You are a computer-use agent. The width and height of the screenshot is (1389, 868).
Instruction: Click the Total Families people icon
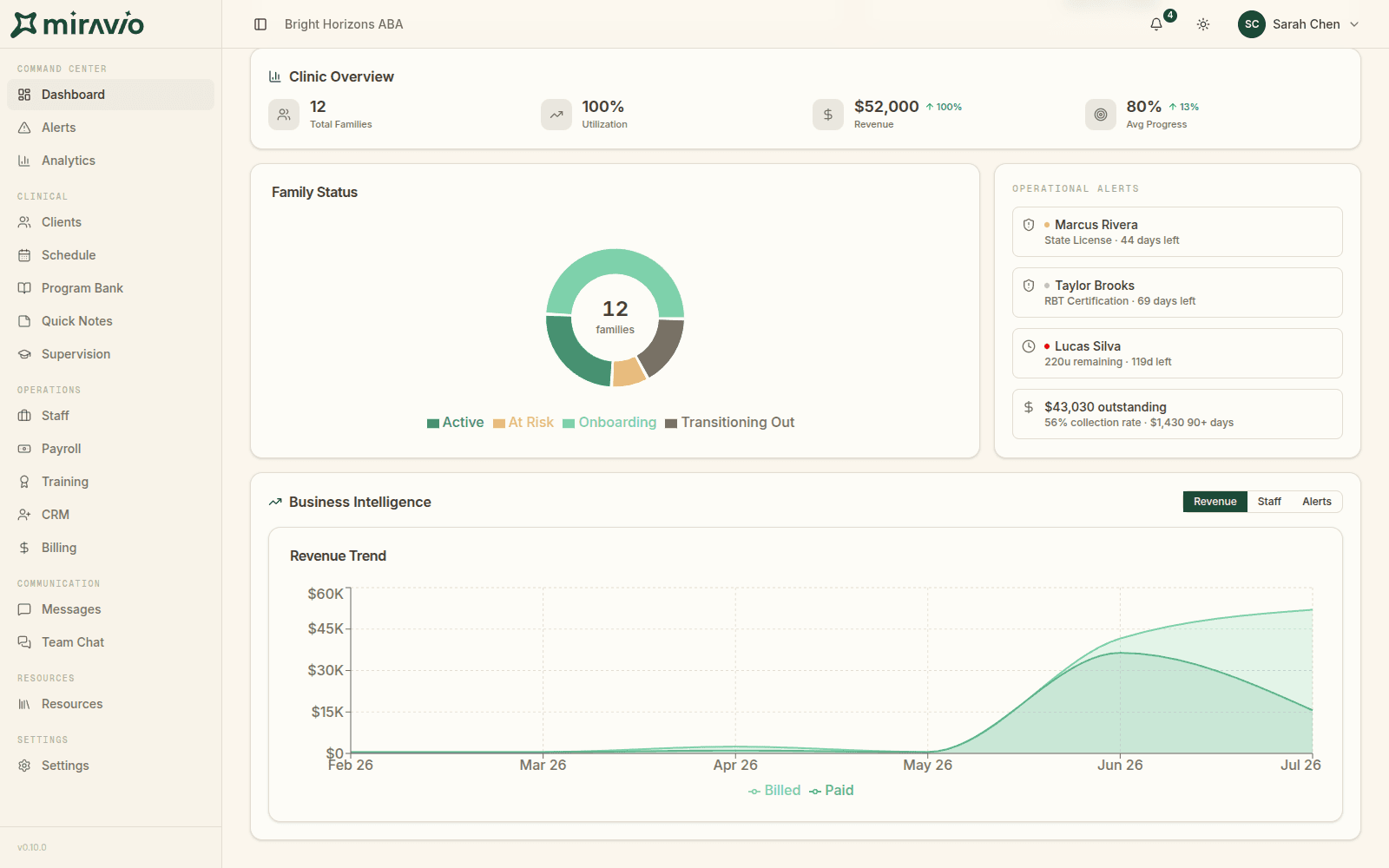[284, 115]
